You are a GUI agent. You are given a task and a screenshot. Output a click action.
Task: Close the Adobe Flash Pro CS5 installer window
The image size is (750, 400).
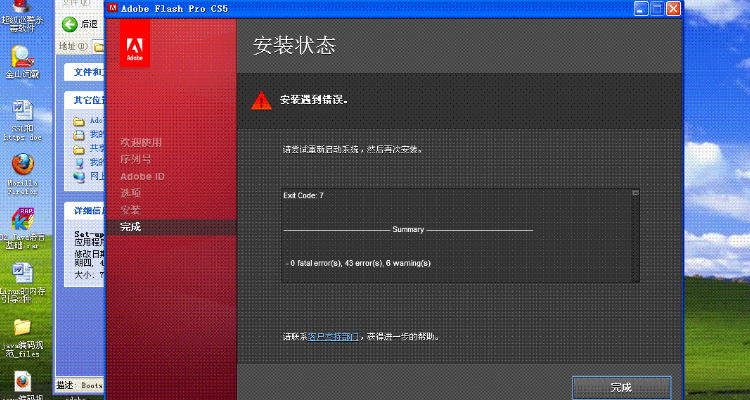pyautogui.click(x=673, y=8)
